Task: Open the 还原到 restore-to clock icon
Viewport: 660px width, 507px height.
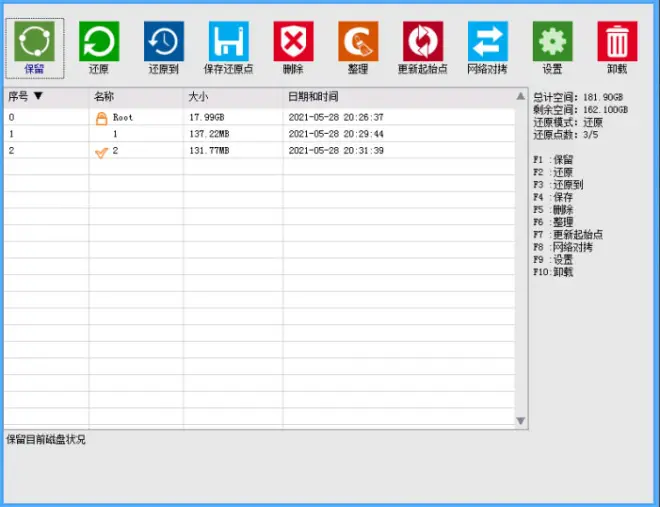Action: 164,41
